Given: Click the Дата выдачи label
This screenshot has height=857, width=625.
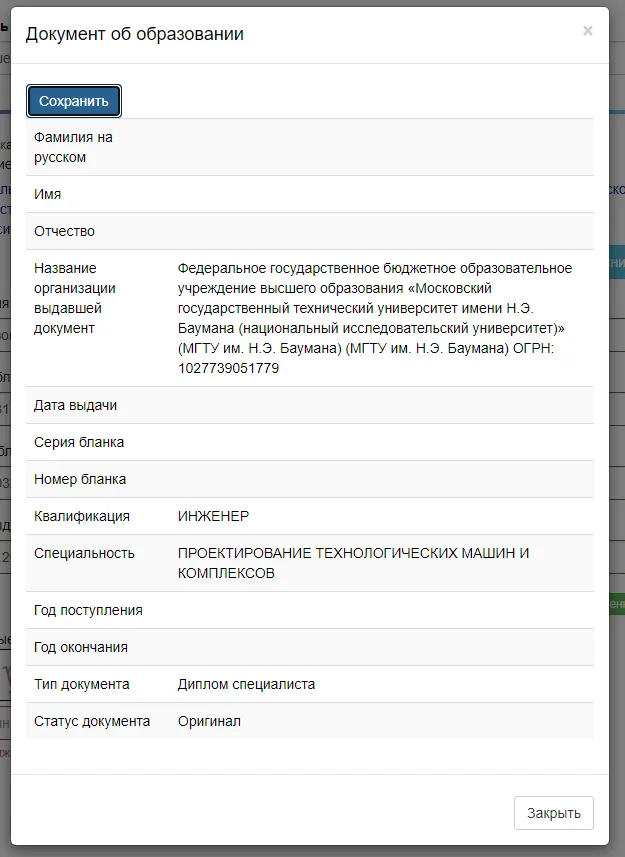Looking at the screenshot, I should (75, 405).
